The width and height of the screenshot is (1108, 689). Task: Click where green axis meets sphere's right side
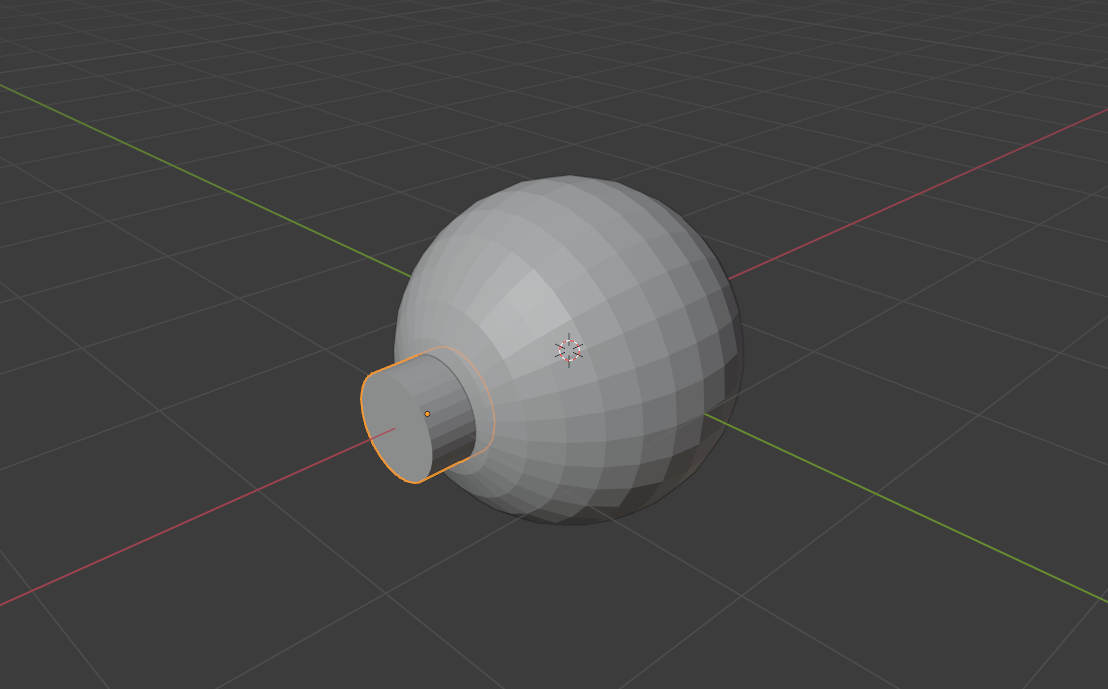tap(705, 414)
